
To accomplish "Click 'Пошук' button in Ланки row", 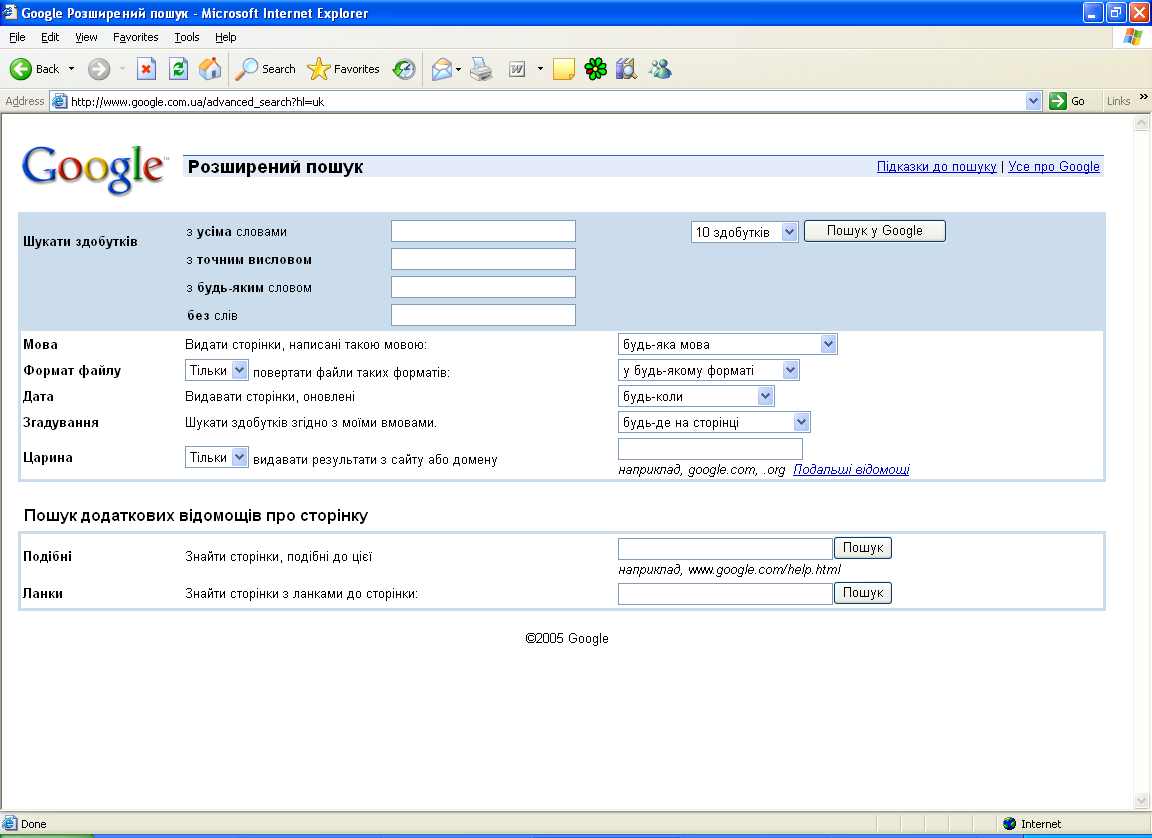I will tap(863, 593).
